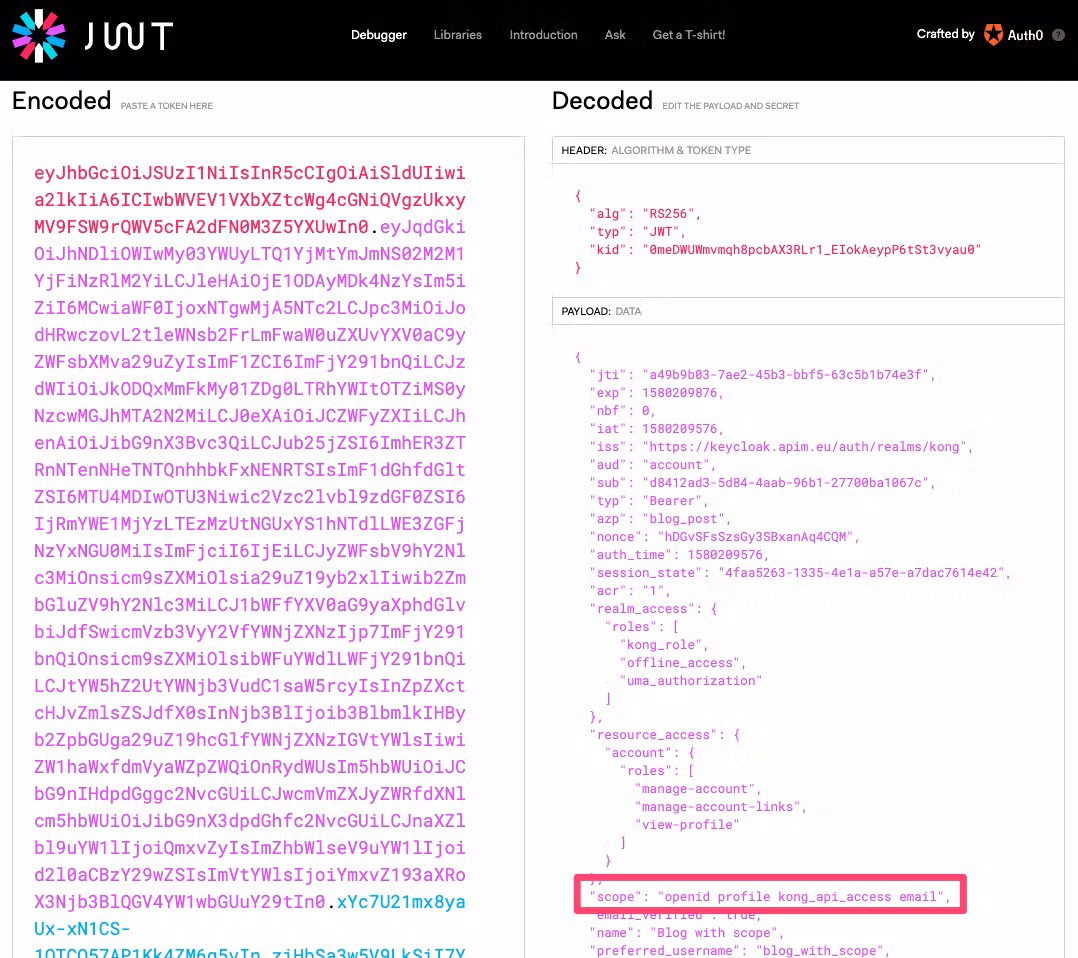This screenshot has width=1078, height=958.
Task: Open the Introduction section
Action: pos(543,35)
